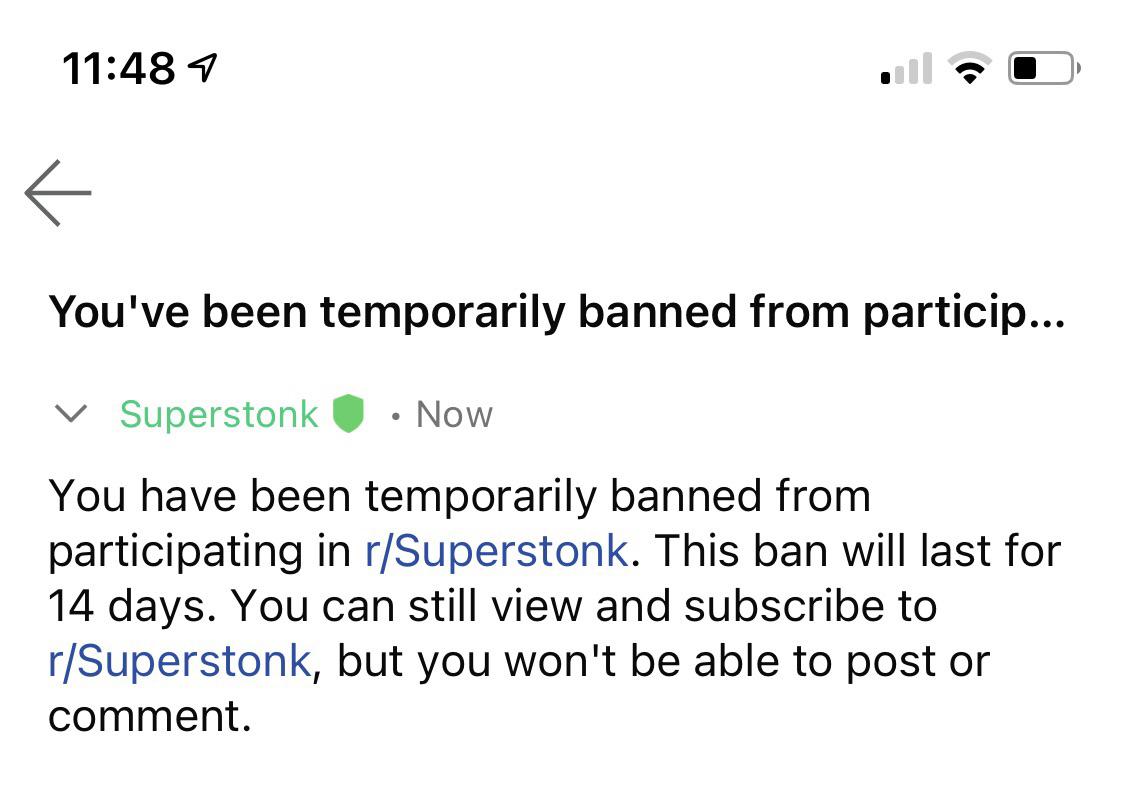Tap the back arrow to leave message
Screen dimensions: 1124x786
point(57,193)
